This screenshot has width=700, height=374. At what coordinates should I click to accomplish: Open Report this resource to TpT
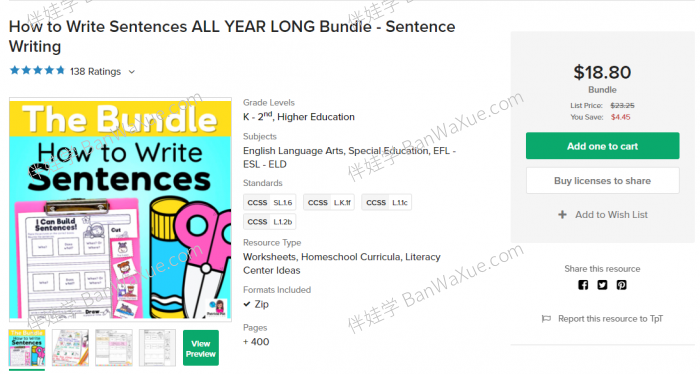click(610, 319)
